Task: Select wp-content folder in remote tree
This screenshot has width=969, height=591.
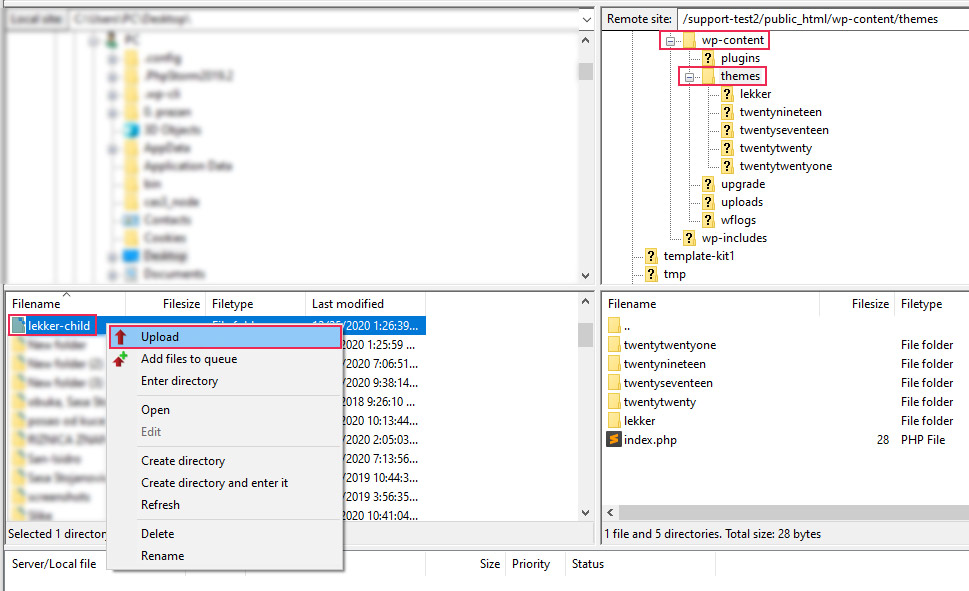Action: (x=733, y=40)
